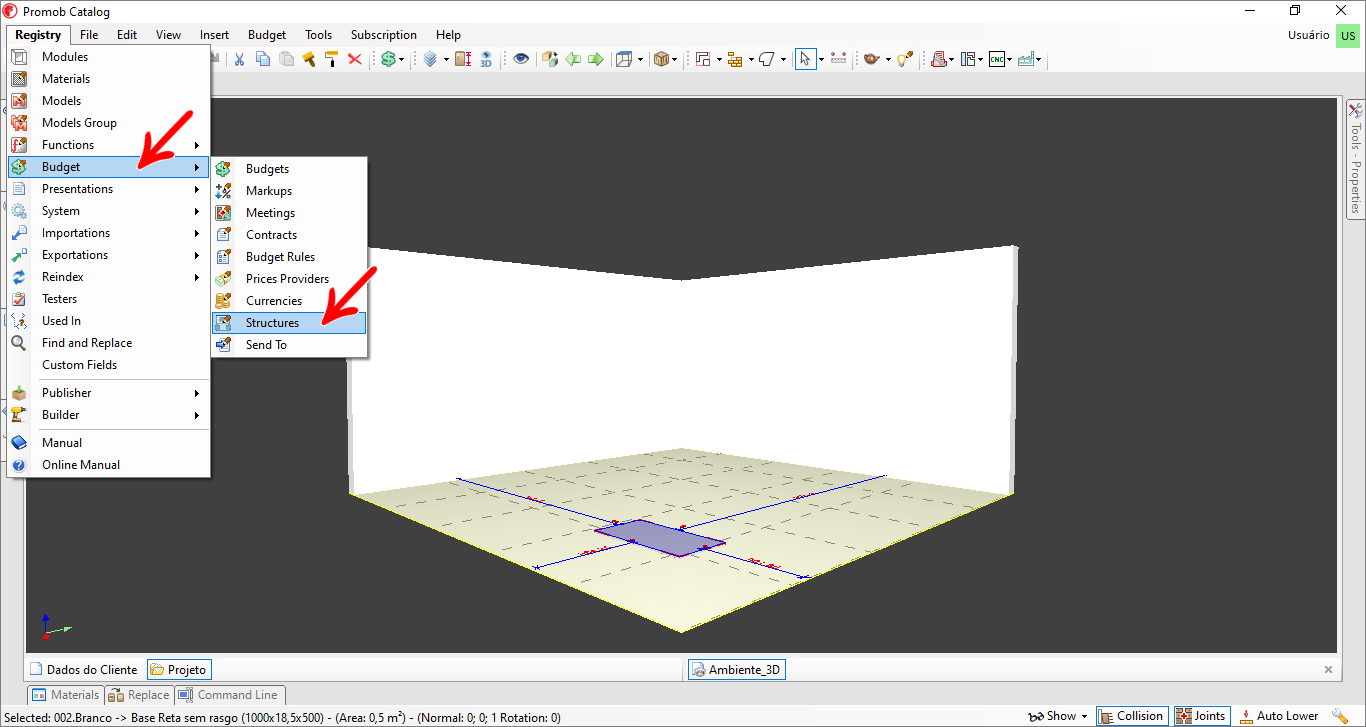
Task: Click the green dollar Budget icon
Action: (388, 59)
